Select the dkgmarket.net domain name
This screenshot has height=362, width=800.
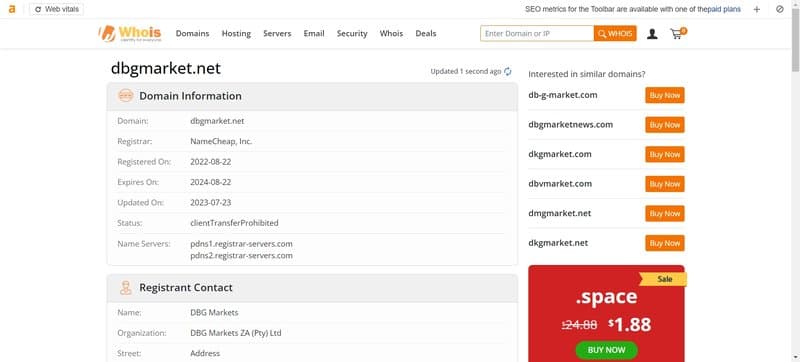(x=558, y=243)
